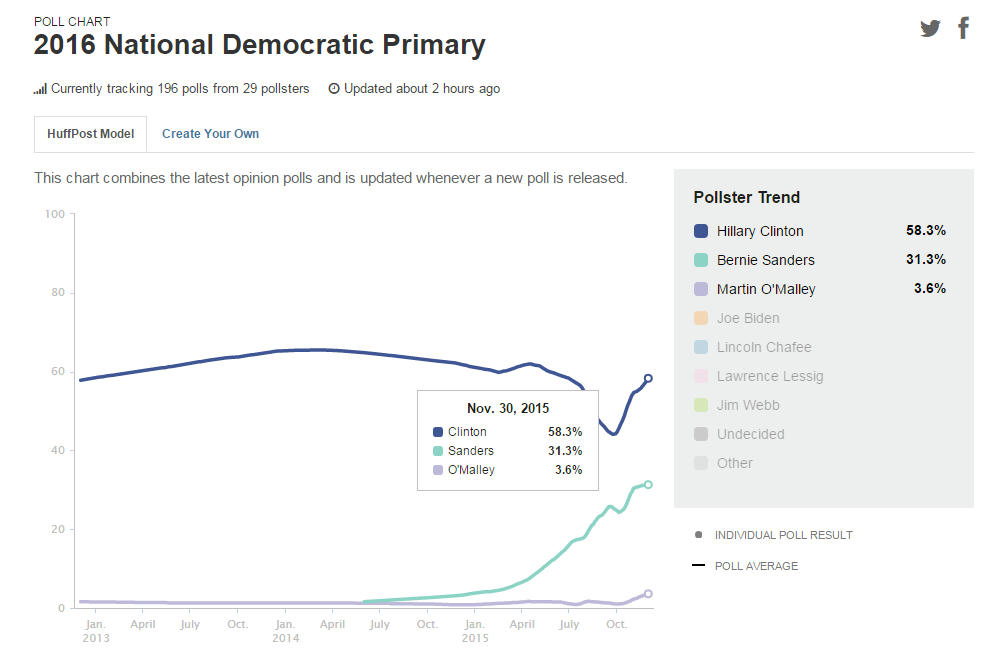This screenshot has height=653, width=1003.
Task: Show the Undecided trend in legend
Action: pos(750,434)
